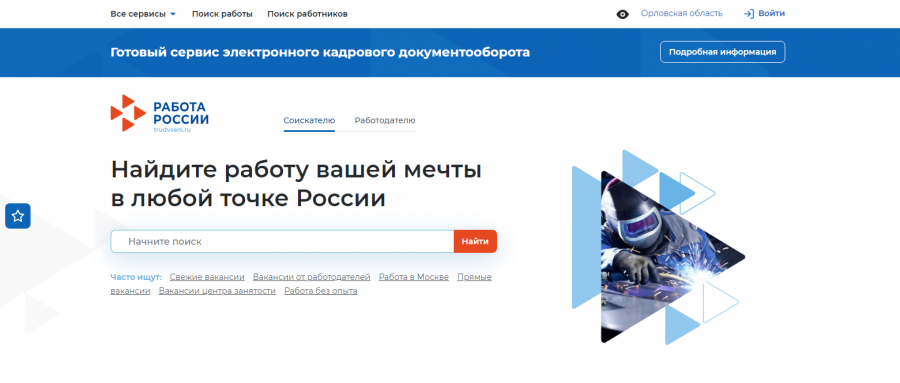Image resolution: width=900 pixels, height=383 pixels.
Task: Open Подробная информация button in banner
Action: (x=722, y=52)
